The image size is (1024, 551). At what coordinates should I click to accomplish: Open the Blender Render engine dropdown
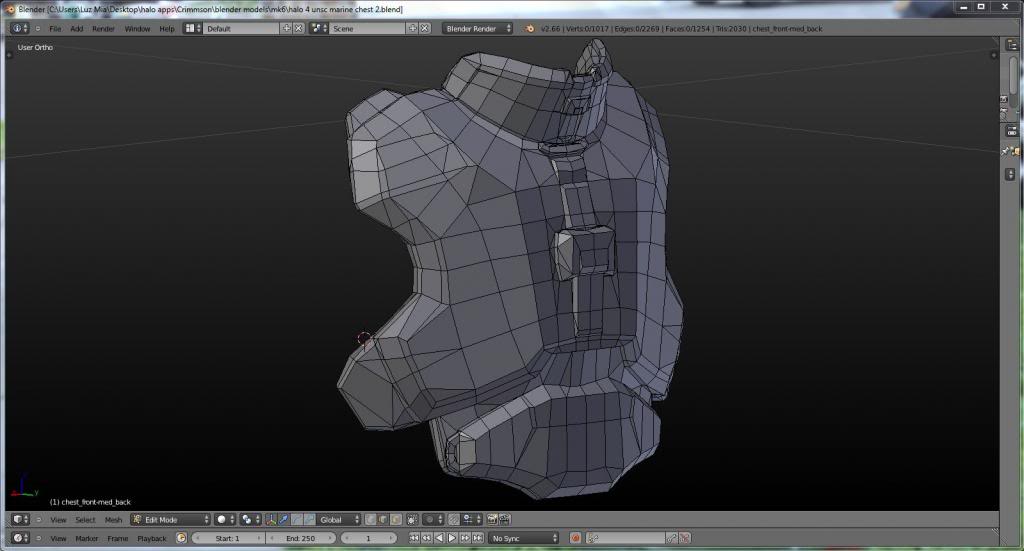coord(477,28)
